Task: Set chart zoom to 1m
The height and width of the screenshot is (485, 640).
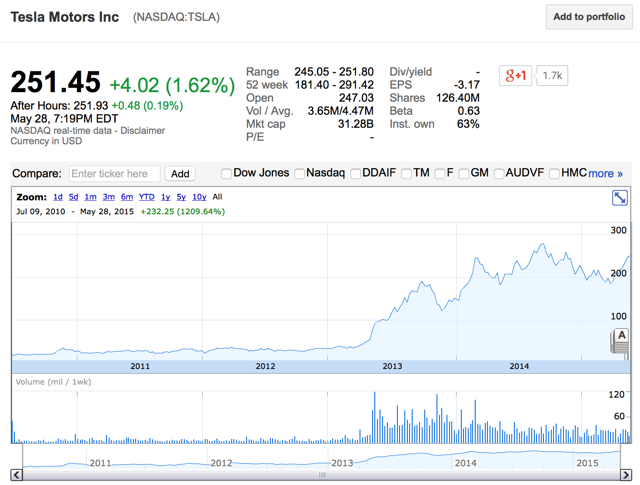Action: click(90, 197)
